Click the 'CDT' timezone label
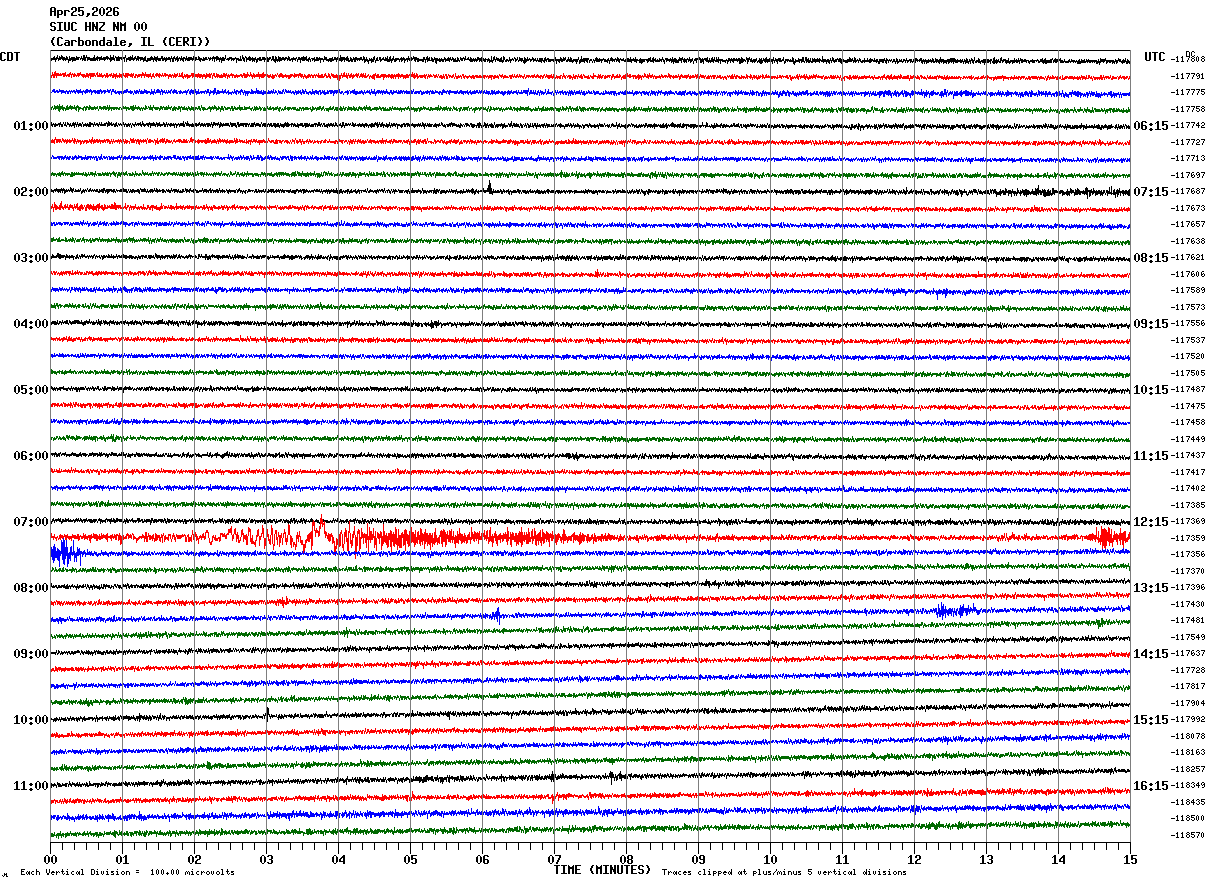This screenshot has width=1210, height=886. [x=10, y=57]
